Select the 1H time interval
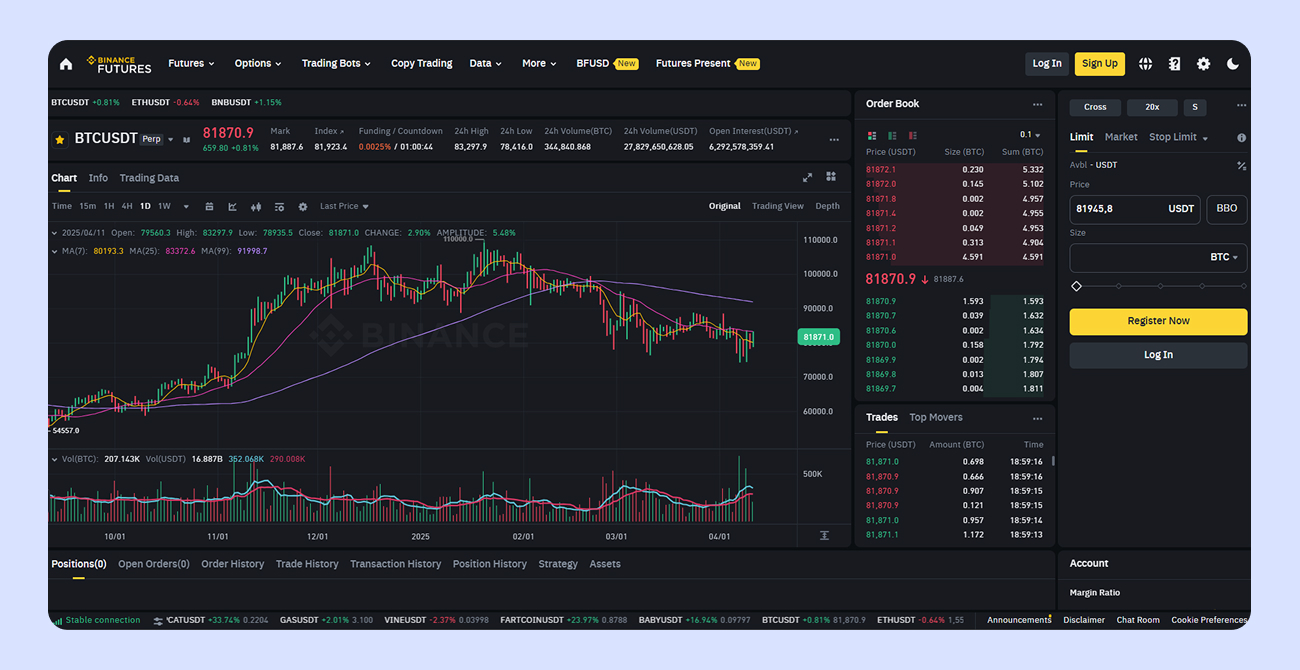 (109, 207)
